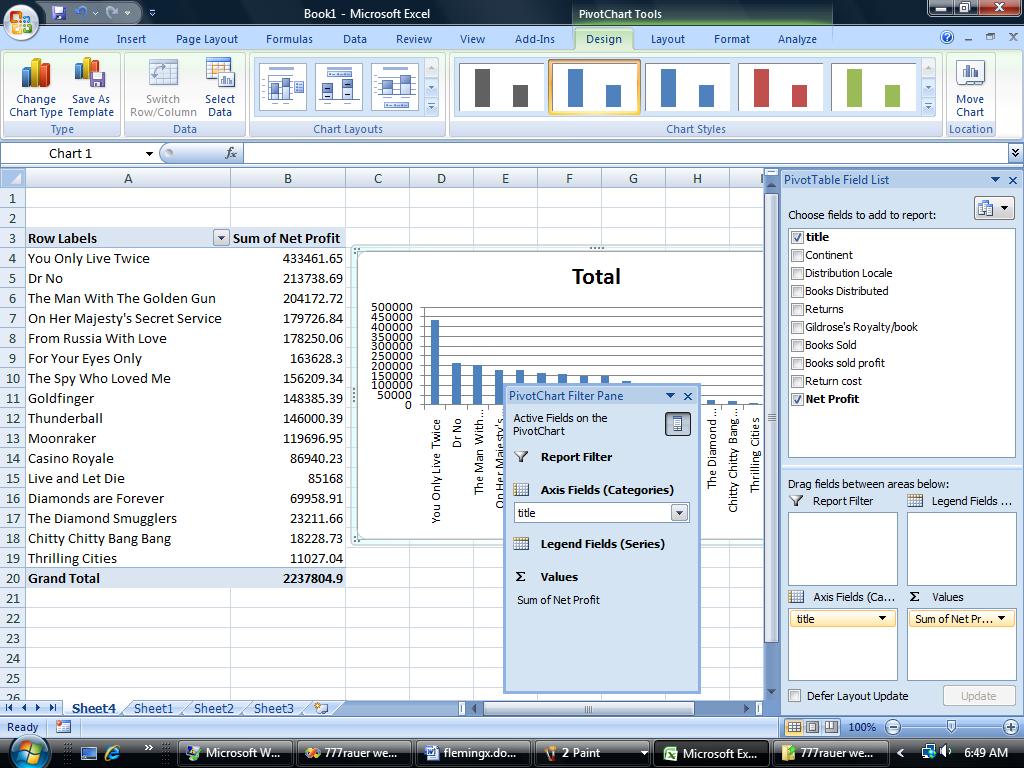
Task: Open Excel Help question mark icon
Action: click(947, 38)
